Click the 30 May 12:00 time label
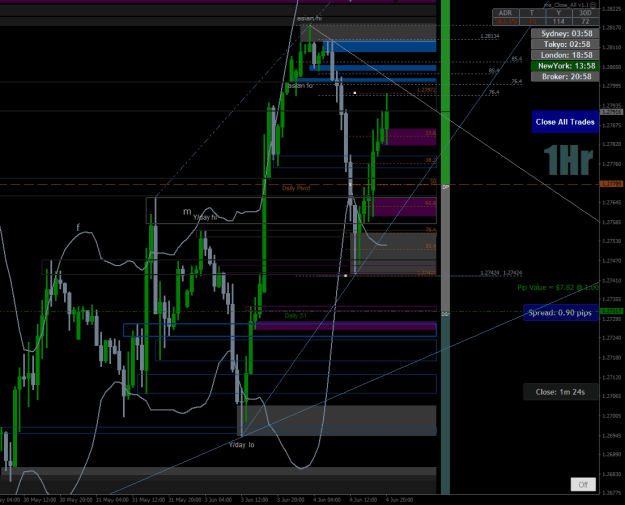 [x=39, y=500]
